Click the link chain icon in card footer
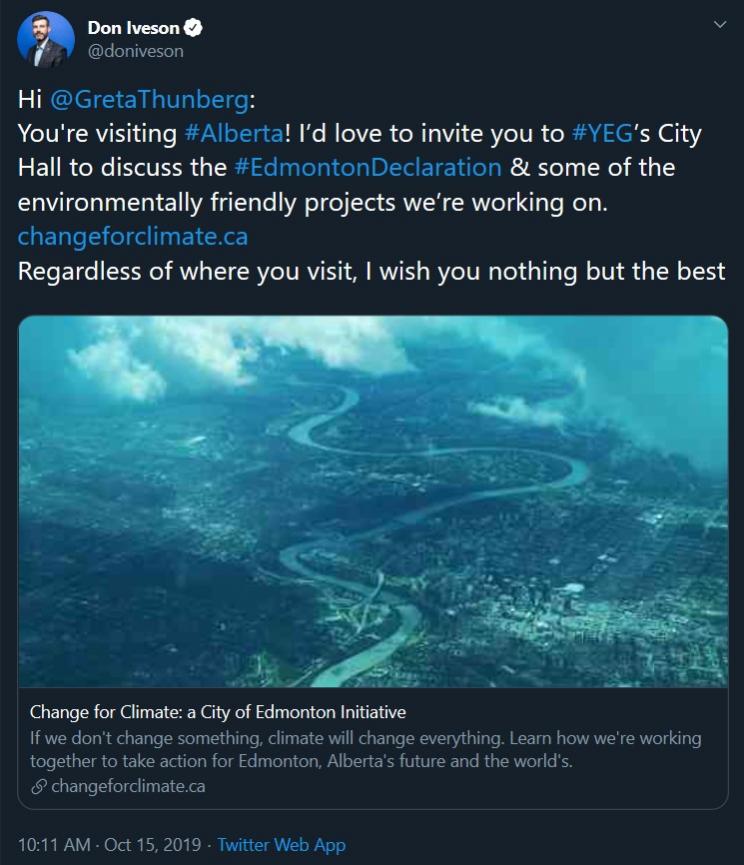Viewport: 744px width, 865px height. (x=38, y=786)
